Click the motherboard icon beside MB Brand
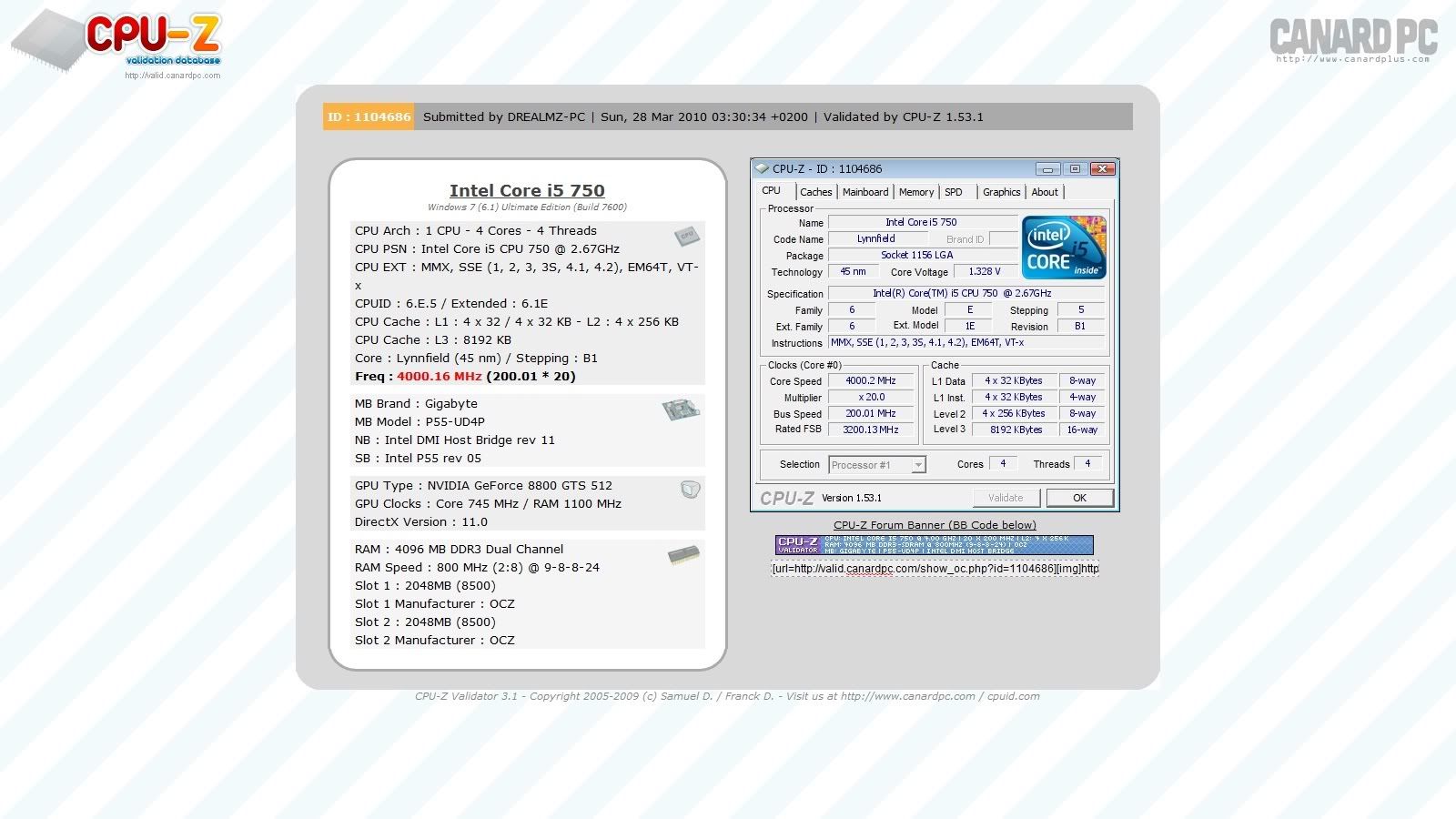The width and height of the screenshot is (1456, 819). click(x=680, y=409)
